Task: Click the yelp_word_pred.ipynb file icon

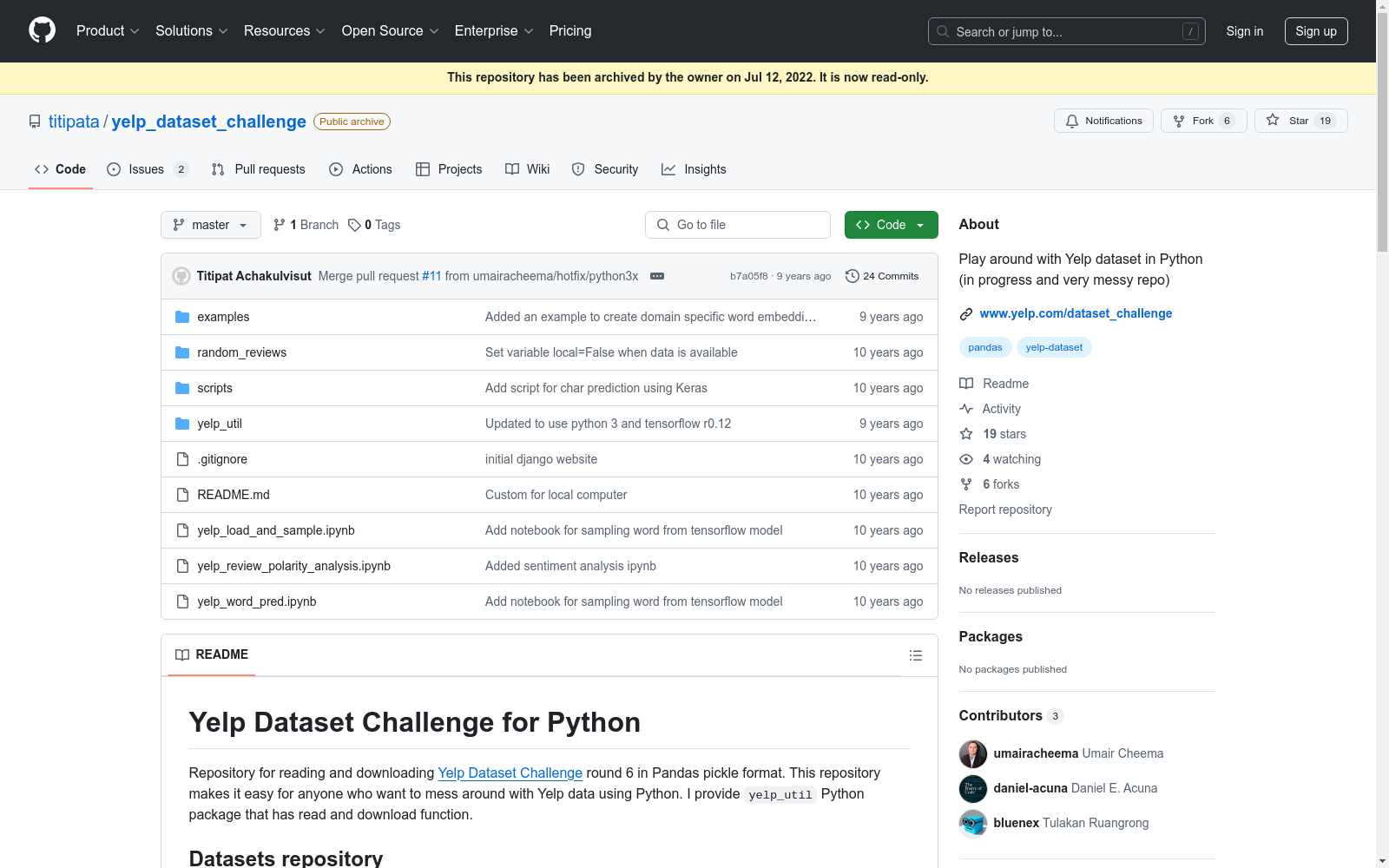Action: coord(182,602)
